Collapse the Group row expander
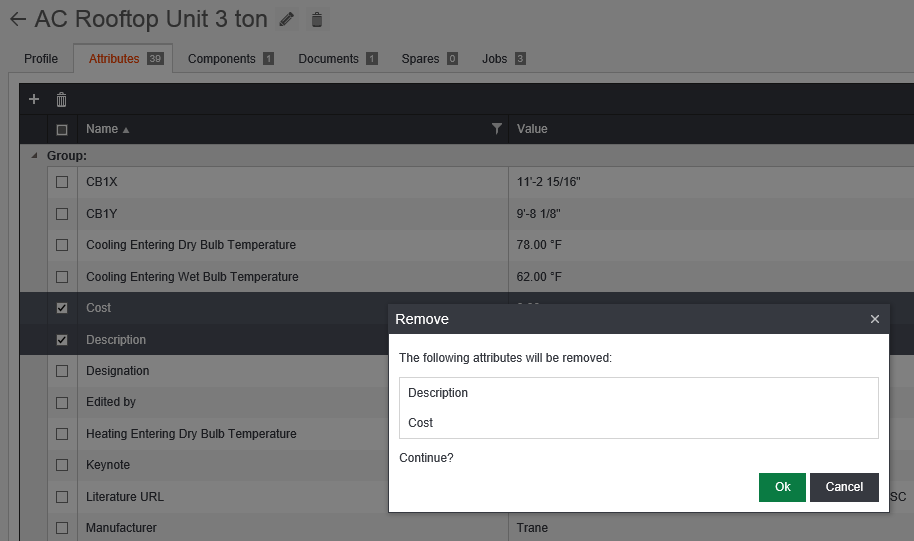 tap(34, 156)
